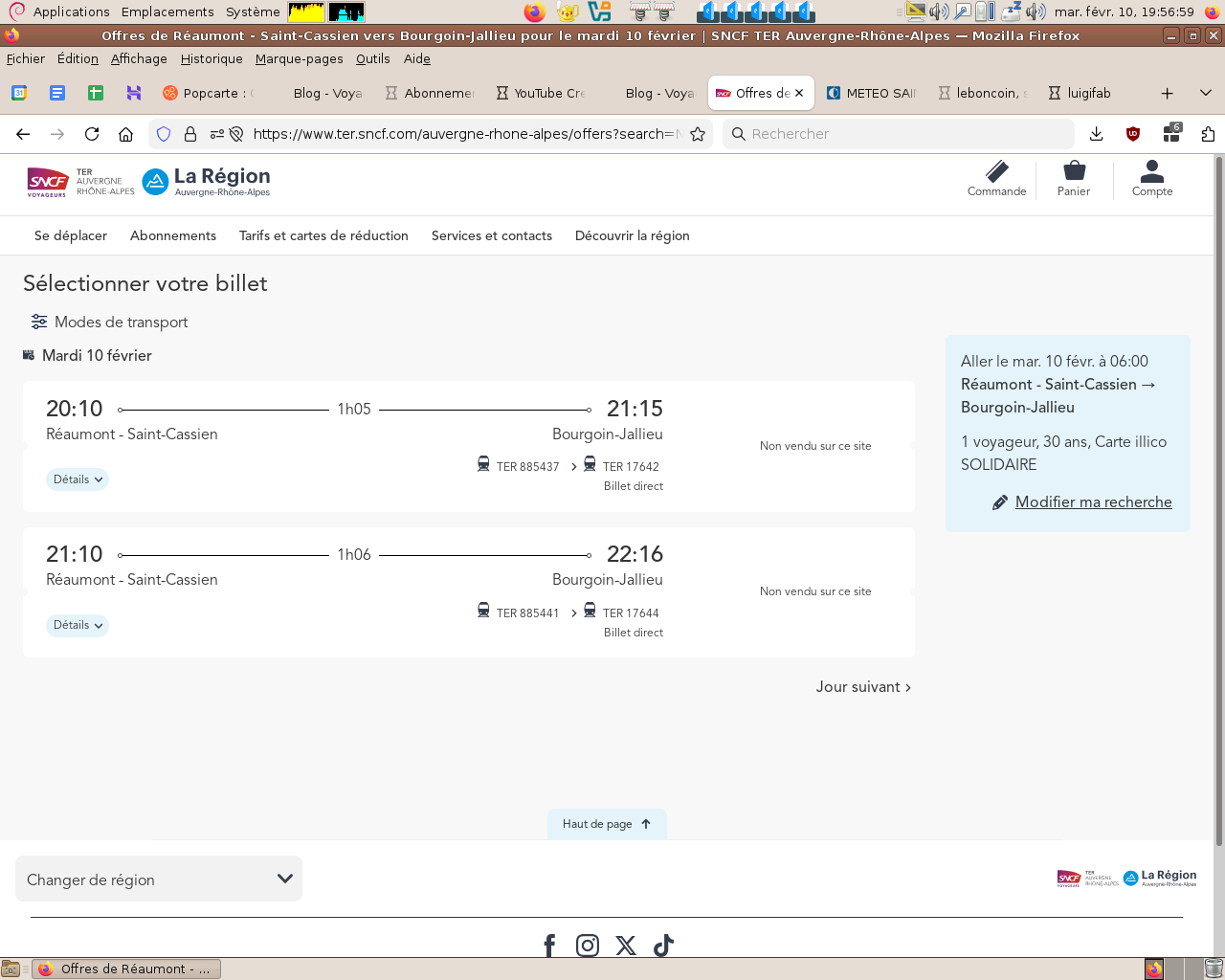Expand Détails for the 21:10 train

78,625
